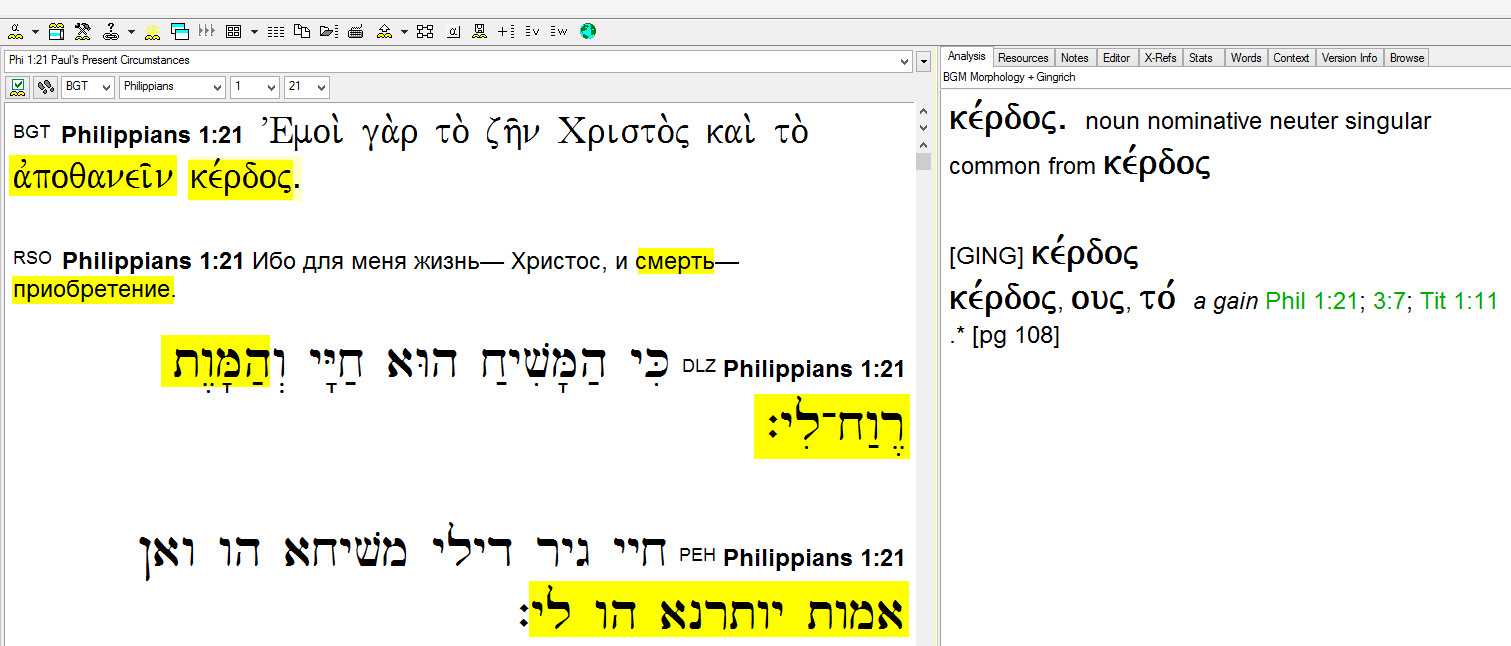Open dropdown arrow beside the grid layout icon
Viewport: 1511px width, 646px height.
pos(254,31)
